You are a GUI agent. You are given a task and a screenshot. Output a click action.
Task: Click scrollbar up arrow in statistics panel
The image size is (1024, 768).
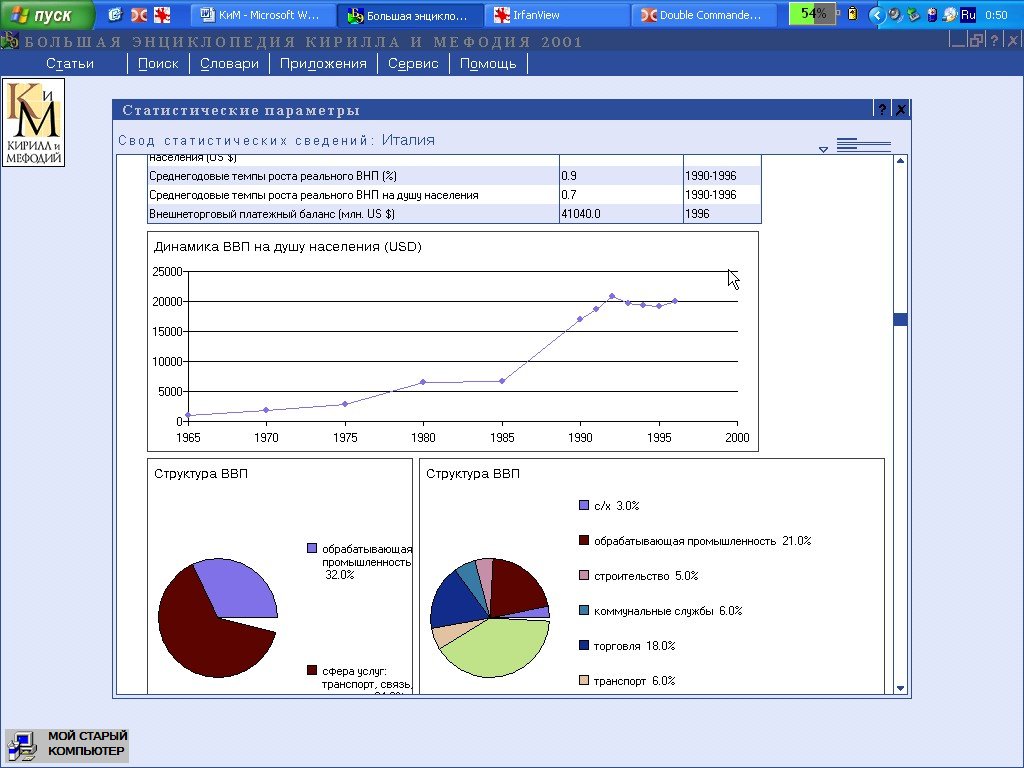click(x=900, y=161)
